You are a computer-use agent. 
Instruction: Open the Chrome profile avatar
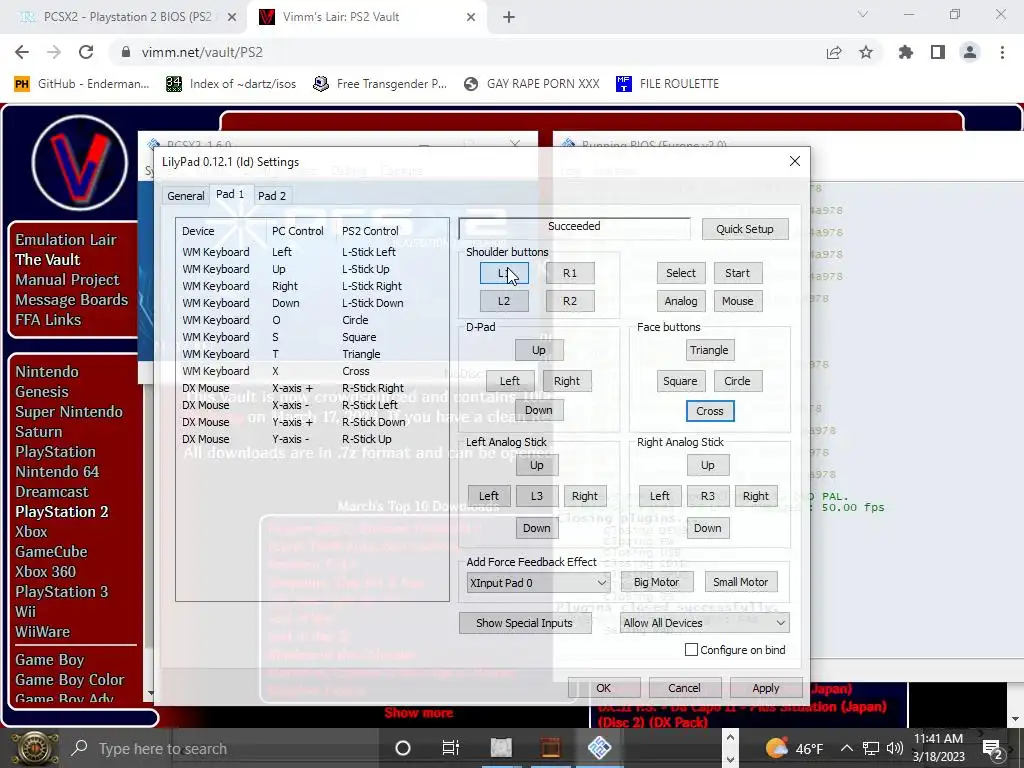970,52
